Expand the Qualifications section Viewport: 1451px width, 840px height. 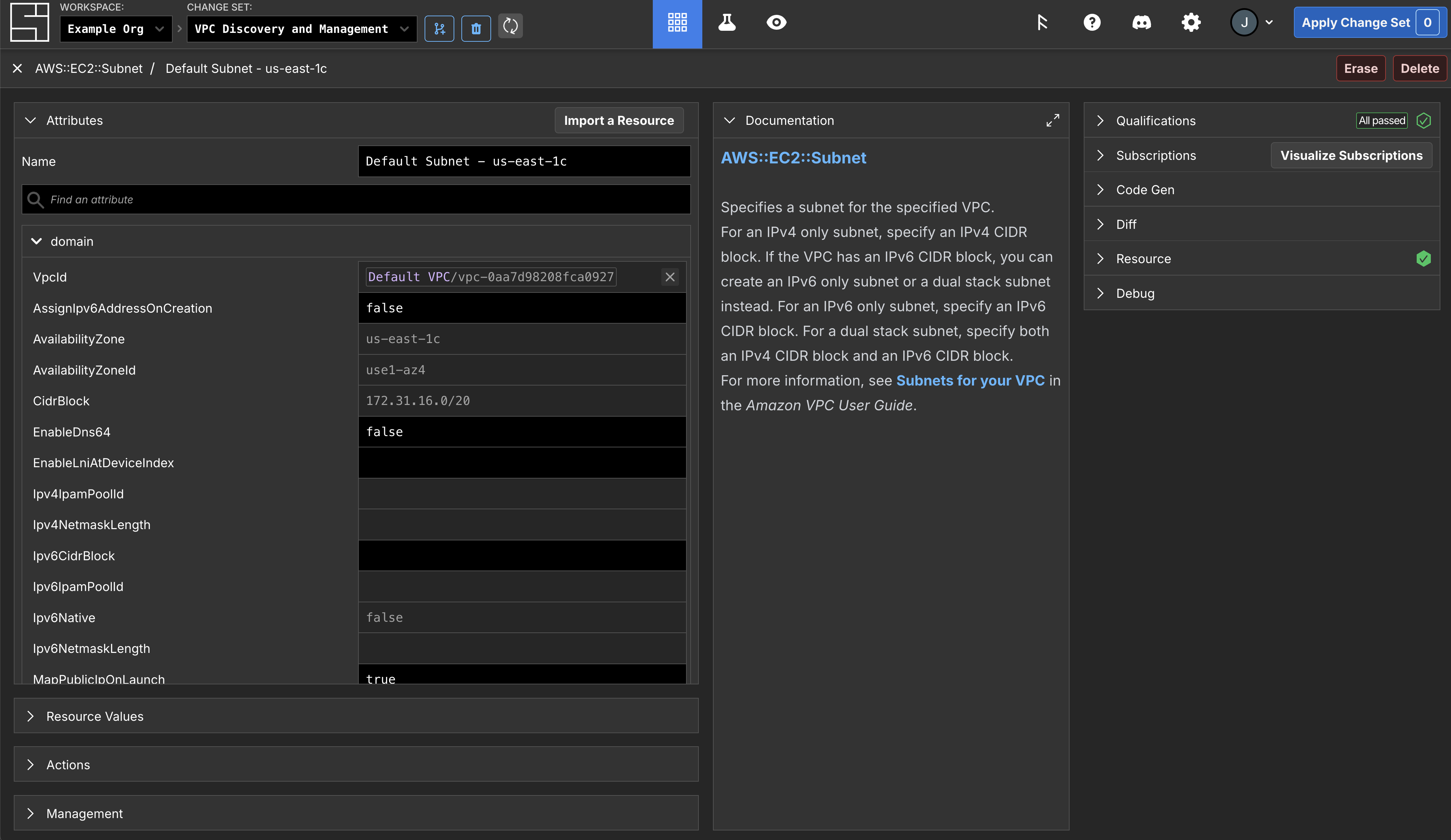coord(1100,120)
